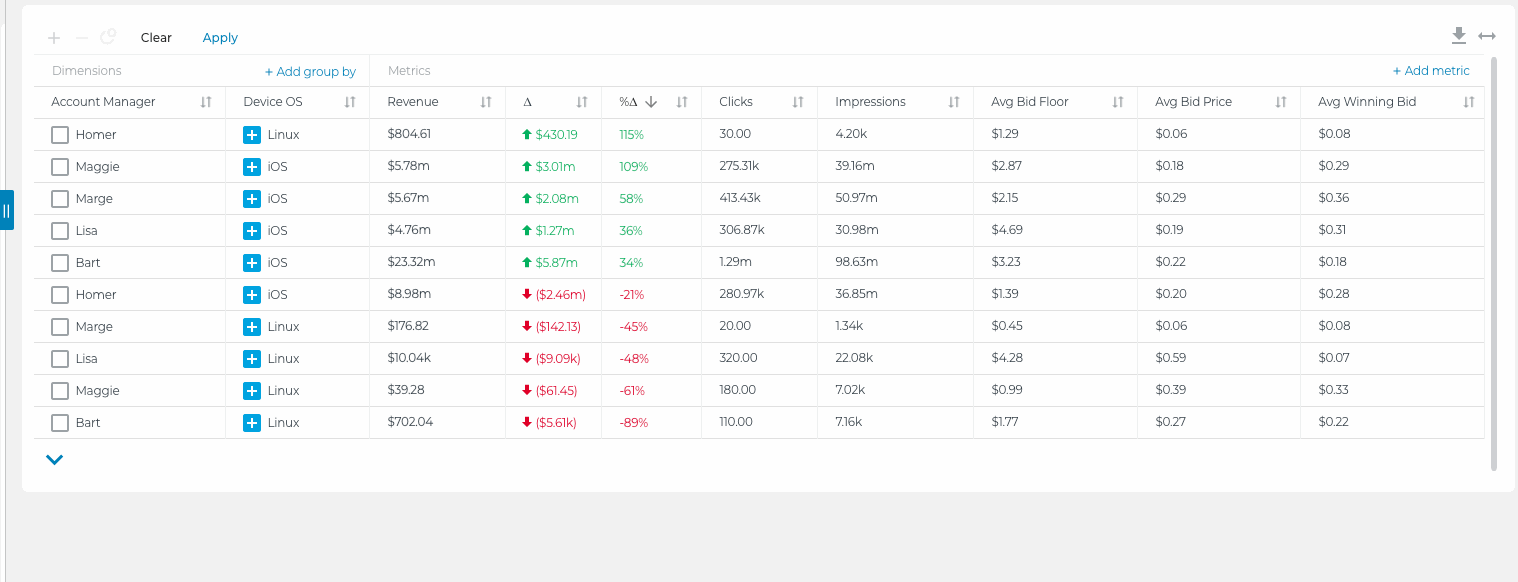Check the Homer Linux row checkbox
The height and width of the screenshot is (582, 1518).
[x=60, y=135]
